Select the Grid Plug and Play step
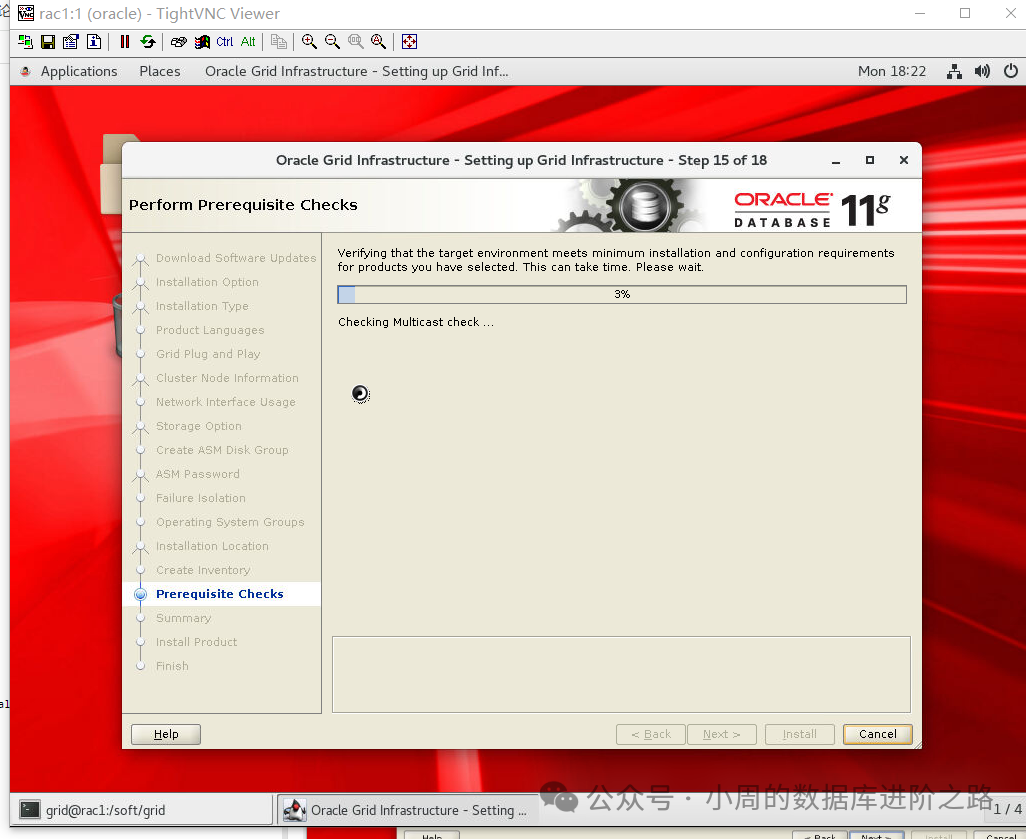1026x839 pixels. pos(207,354)
